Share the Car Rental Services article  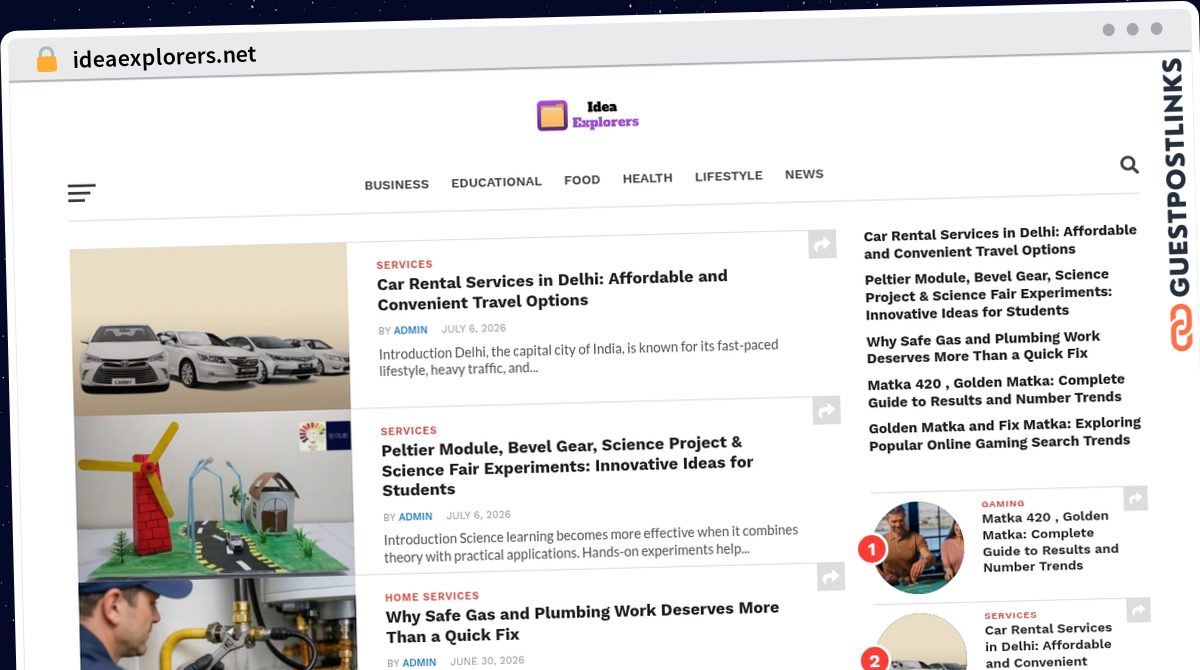click(x=822, y=244)
